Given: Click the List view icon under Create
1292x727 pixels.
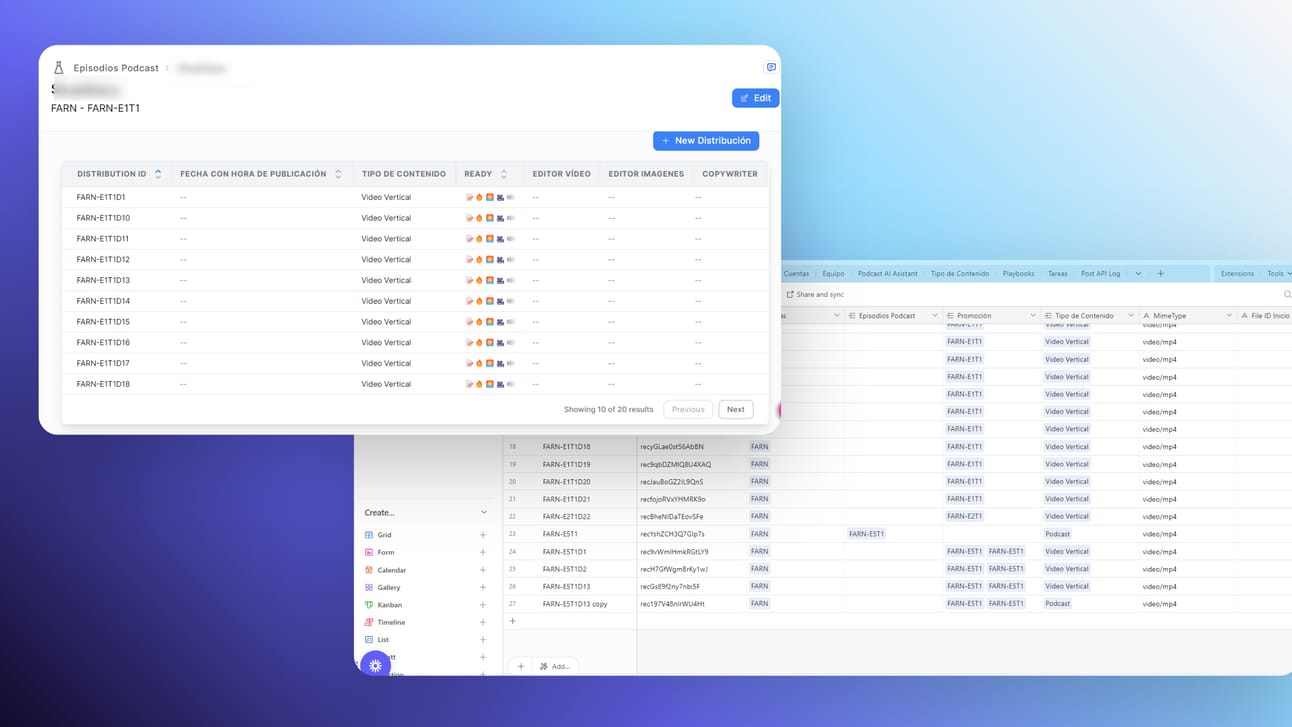Looking at the screenshot, I should tap(369, 640).
